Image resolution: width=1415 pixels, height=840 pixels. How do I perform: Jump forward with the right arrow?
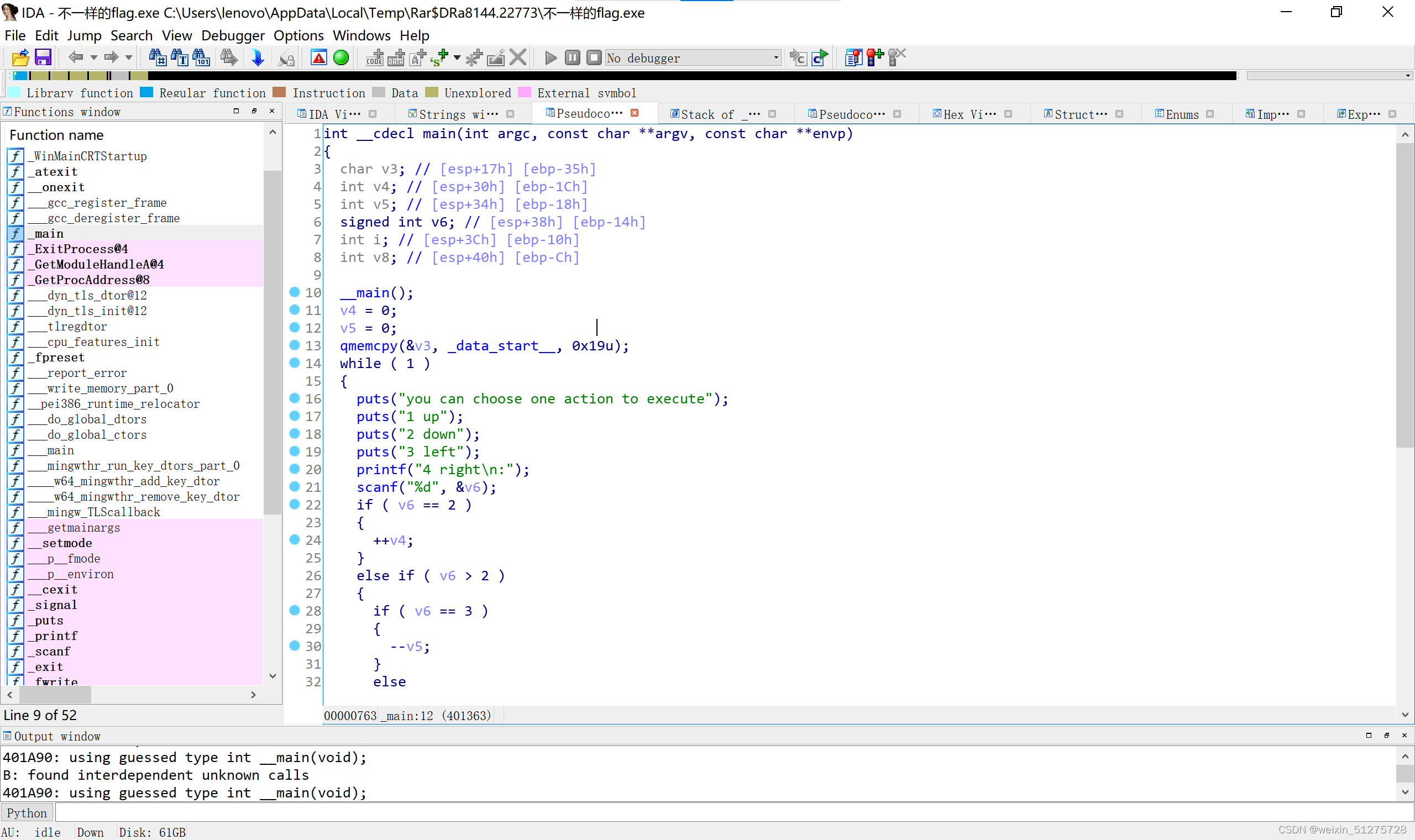coord(111,57)
